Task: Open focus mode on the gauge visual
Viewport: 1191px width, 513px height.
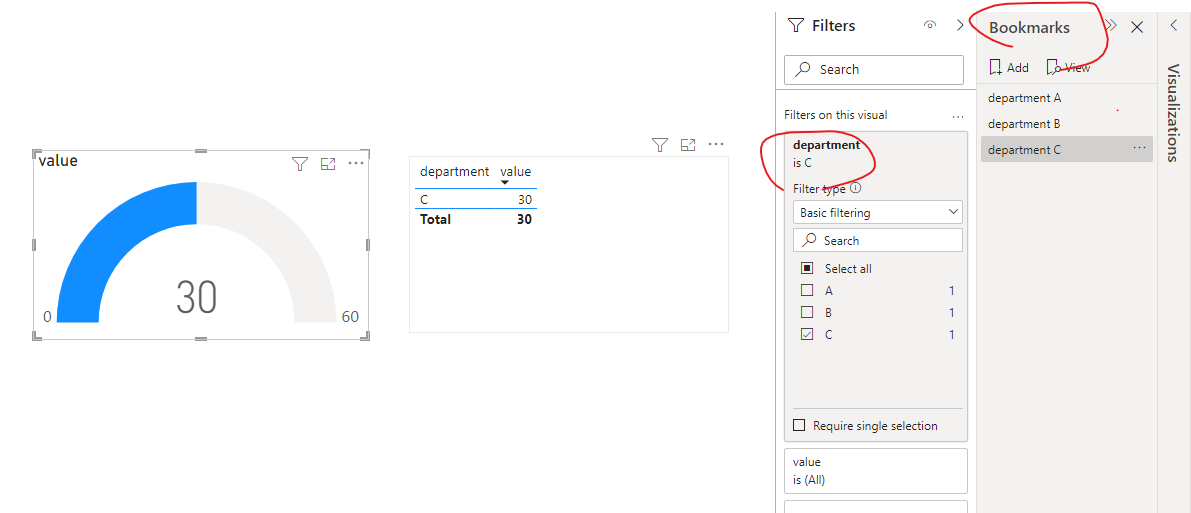Action: pyautogui.click(x=328, y=163)
